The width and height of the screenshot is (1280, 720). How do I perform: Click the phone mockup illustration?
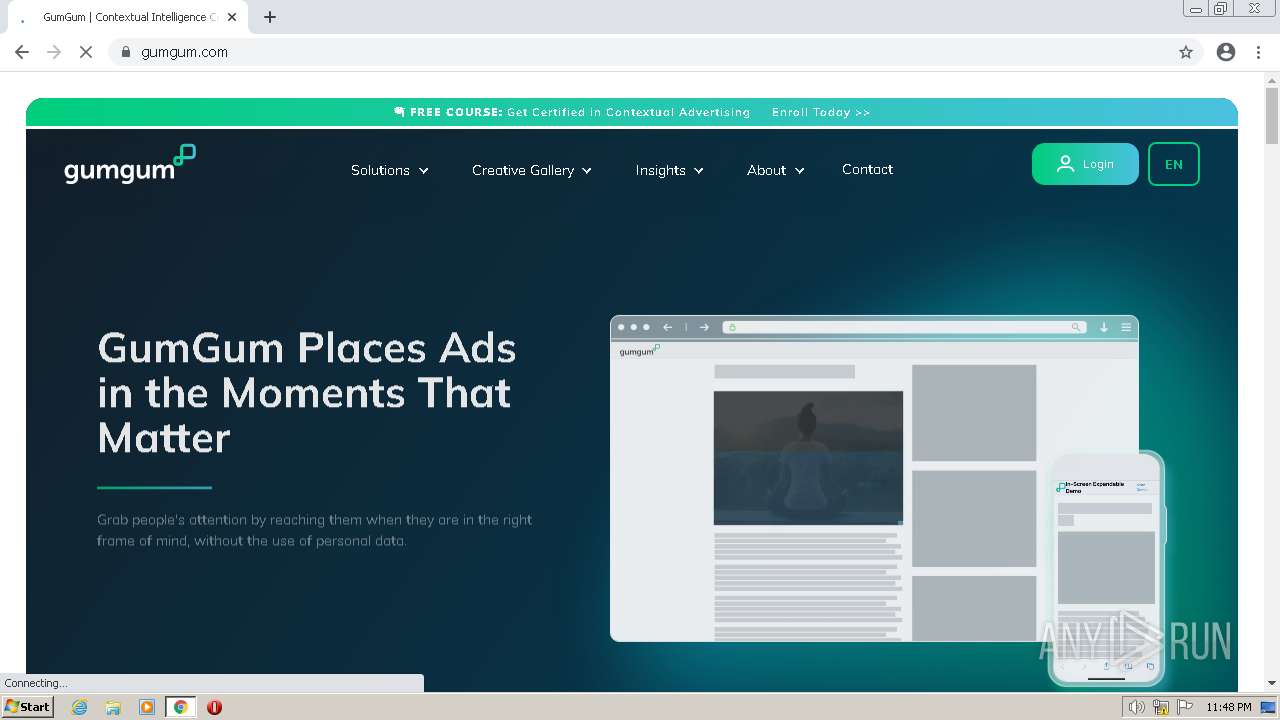[x=1106, y=568]
